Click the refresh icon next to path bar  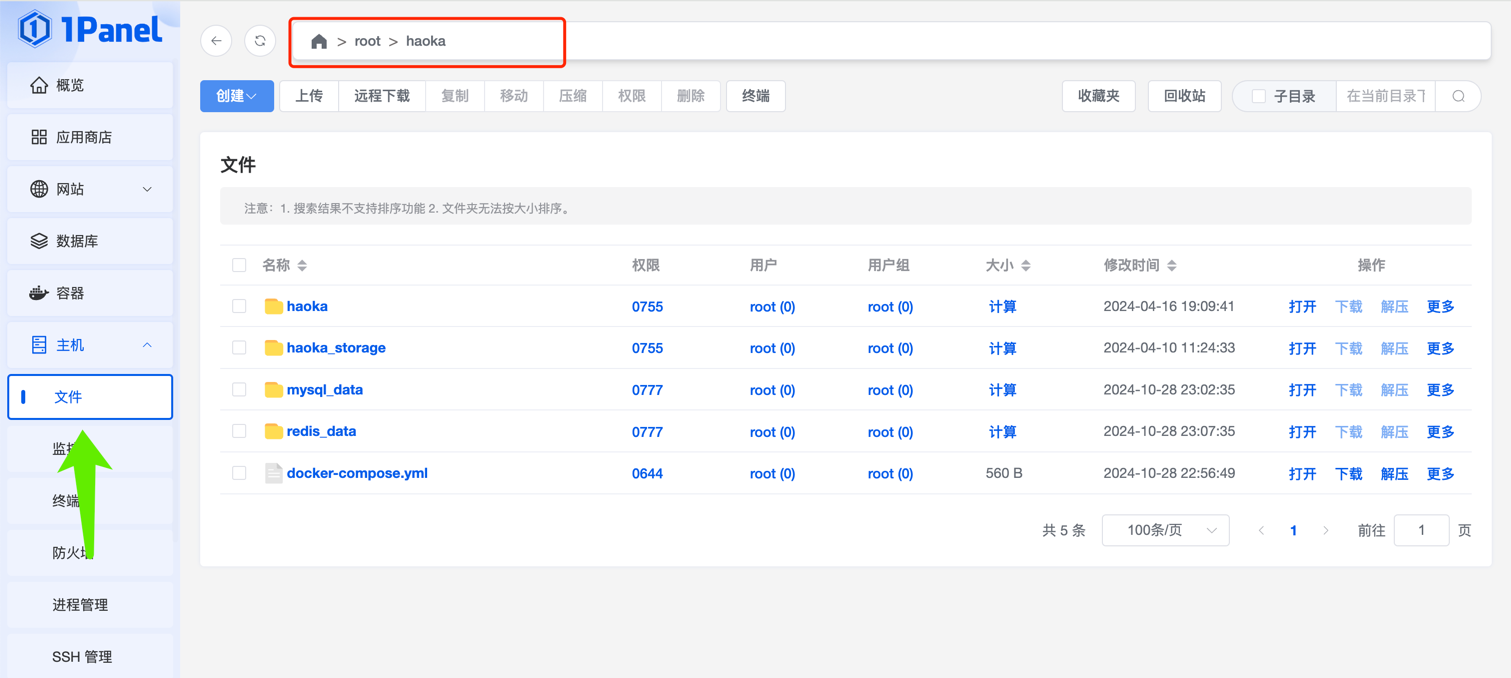pos(260,41)
